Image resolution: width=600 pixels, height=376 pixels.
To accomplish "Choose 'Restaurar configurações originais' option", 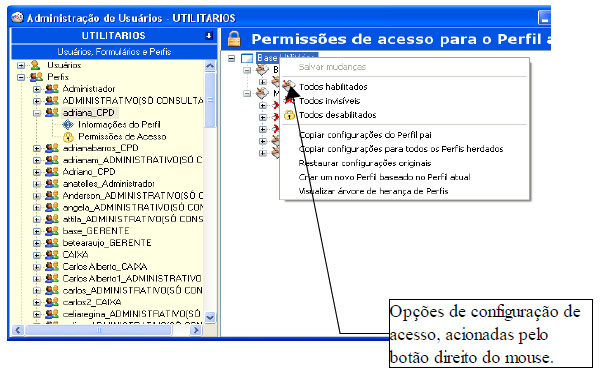I will point(365,163).
